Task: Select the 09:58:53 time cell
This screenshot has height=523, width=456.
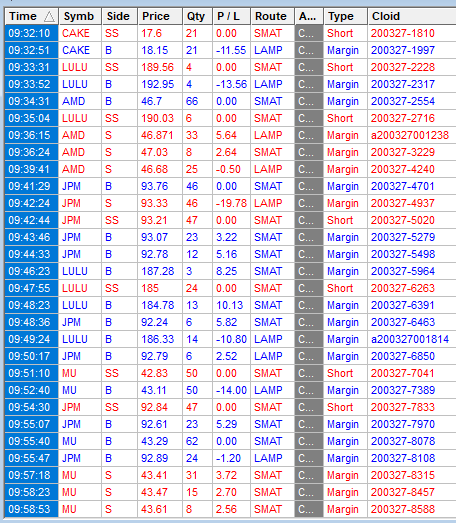Action: point(32,510)
